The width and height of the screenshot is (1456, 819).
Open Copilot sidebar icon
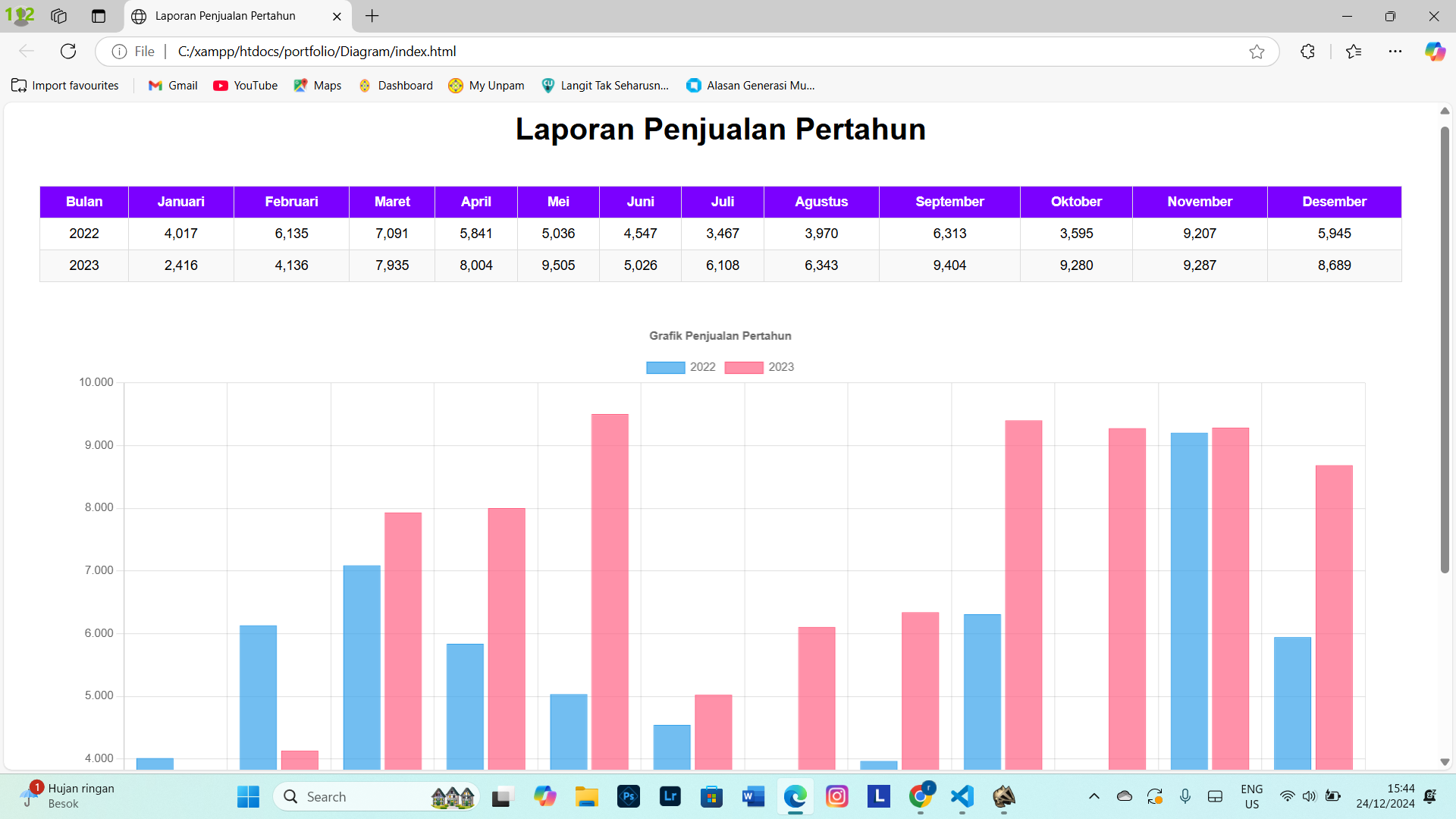tap(1434, 52)
